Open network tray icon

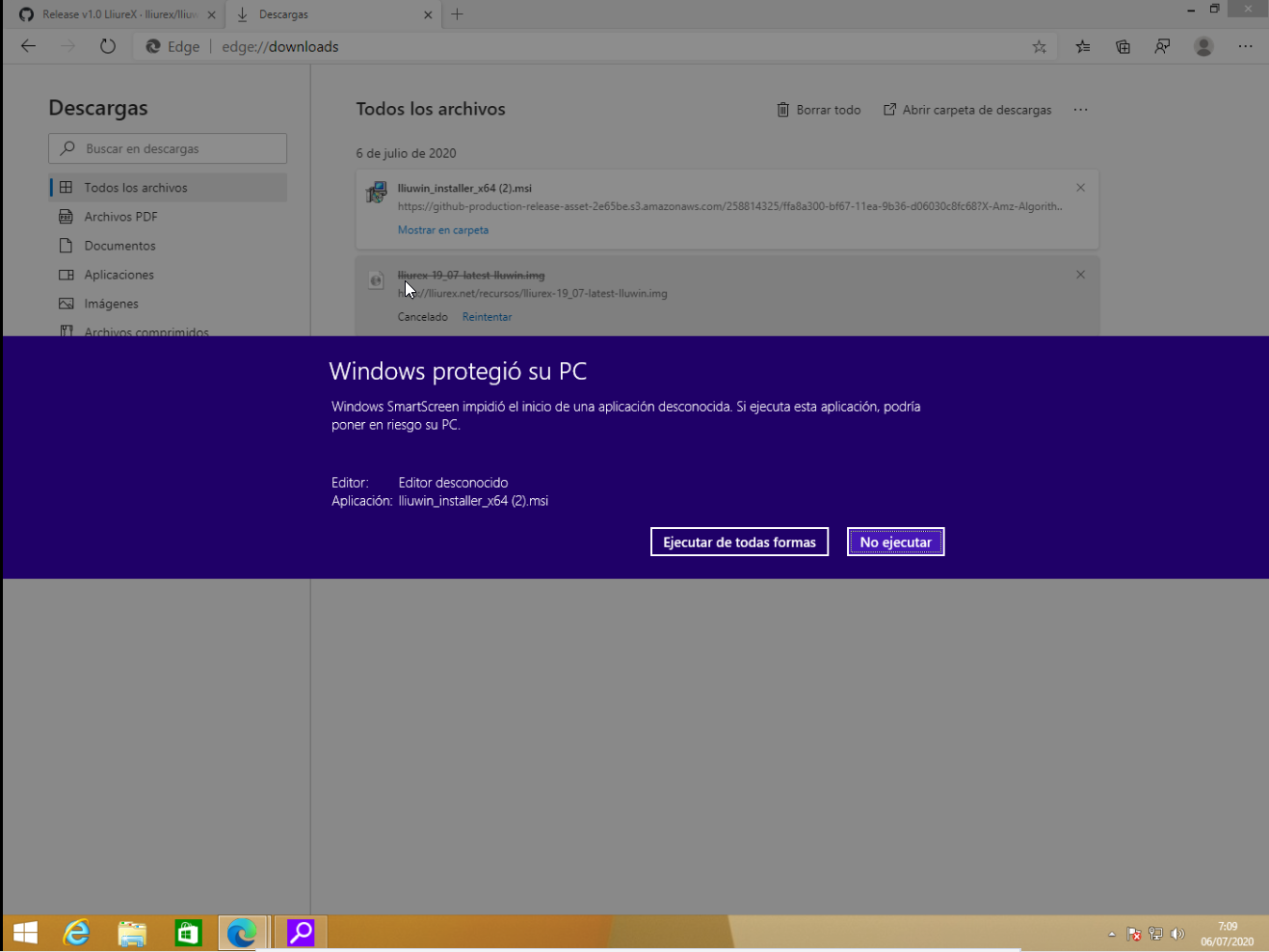pyautogui.click(x=1155, y=934)
